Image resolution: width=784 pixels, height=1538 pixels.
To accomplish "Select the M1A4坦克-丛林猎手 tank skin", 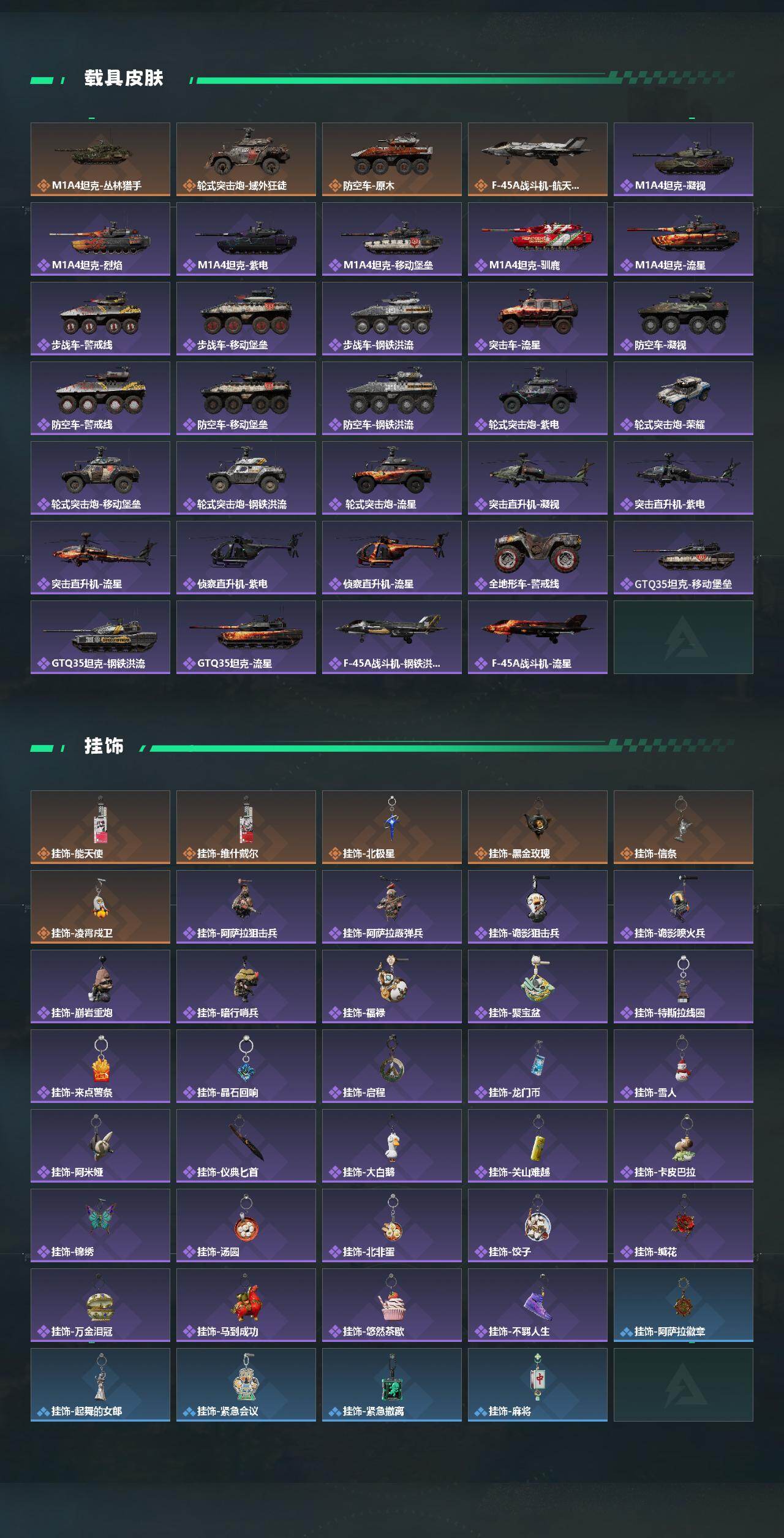I will [100, 159].
